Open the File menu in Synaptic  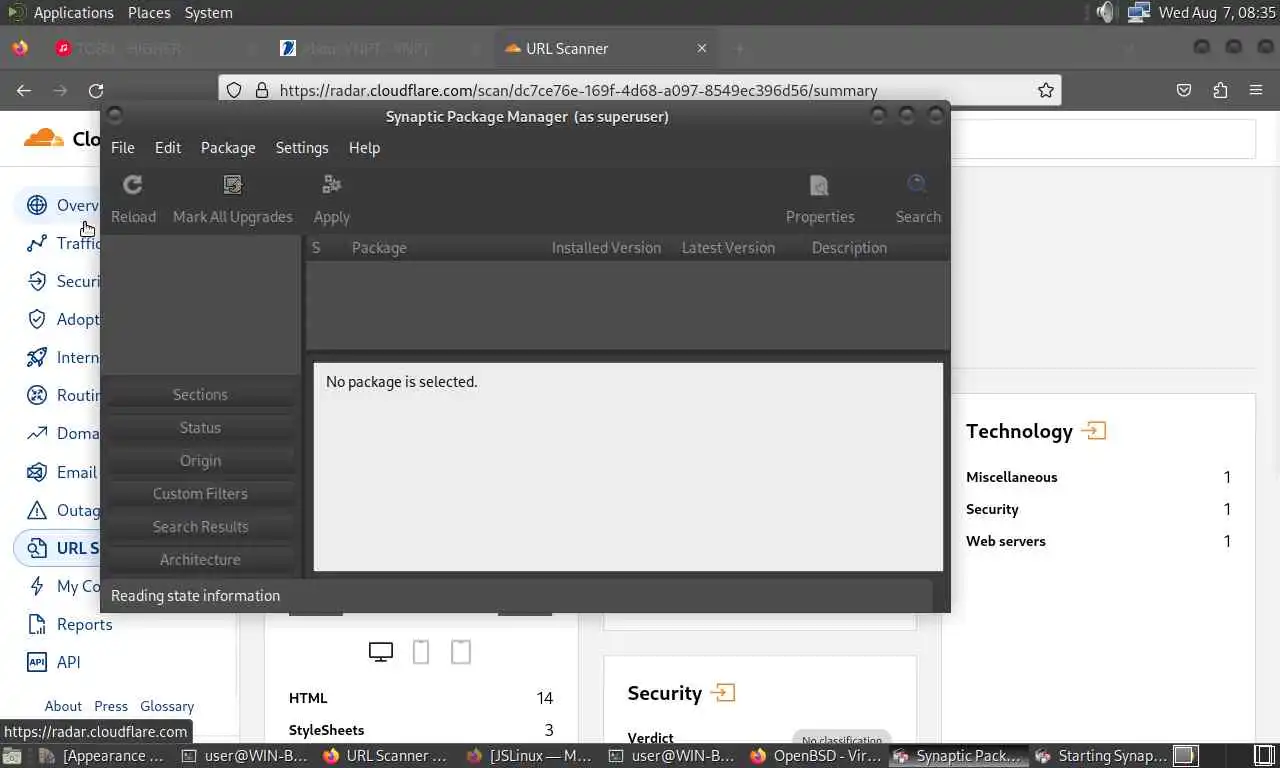123,147
